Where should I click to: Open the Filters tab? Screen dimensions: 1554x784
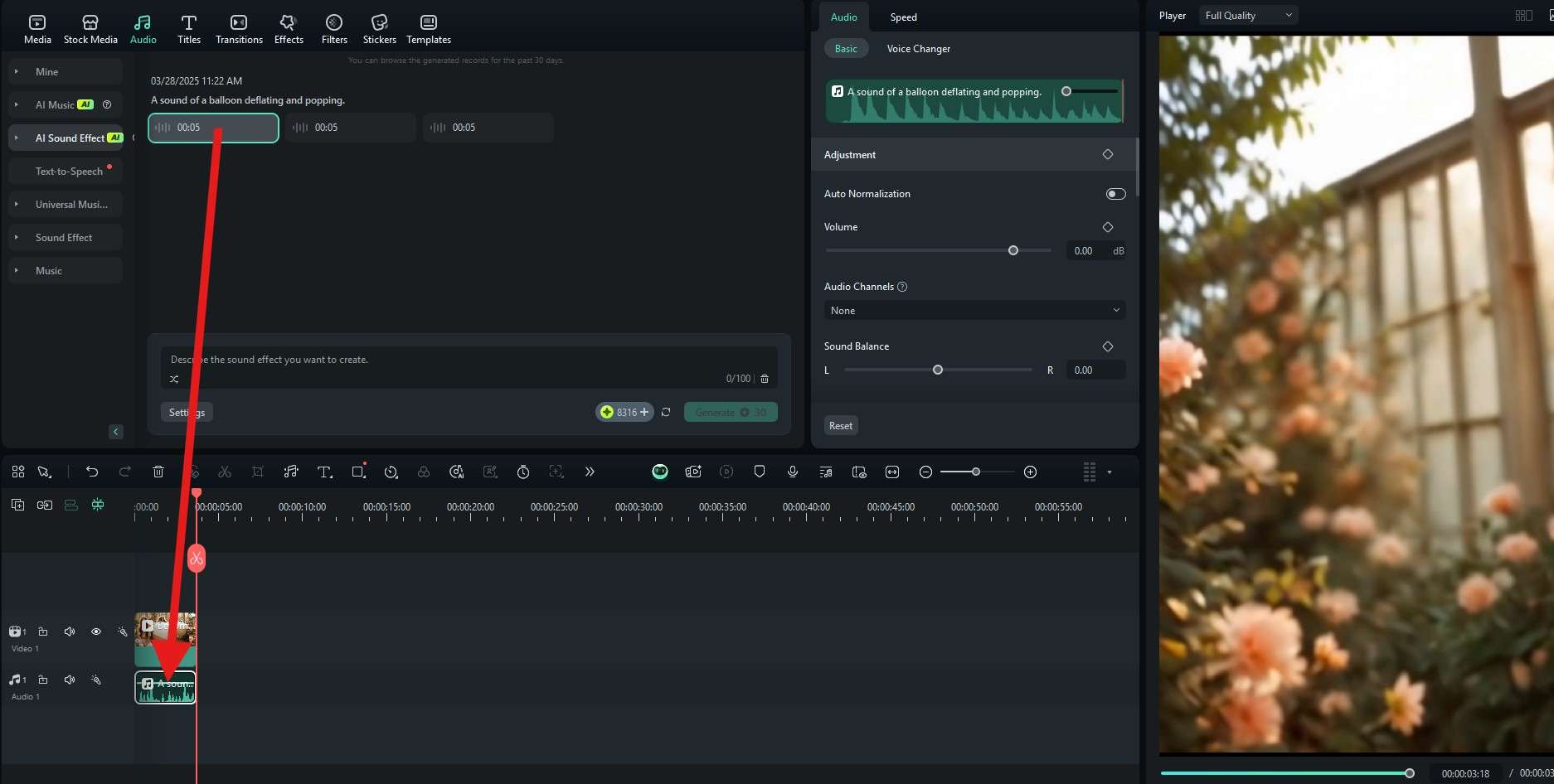pos(334,29)
